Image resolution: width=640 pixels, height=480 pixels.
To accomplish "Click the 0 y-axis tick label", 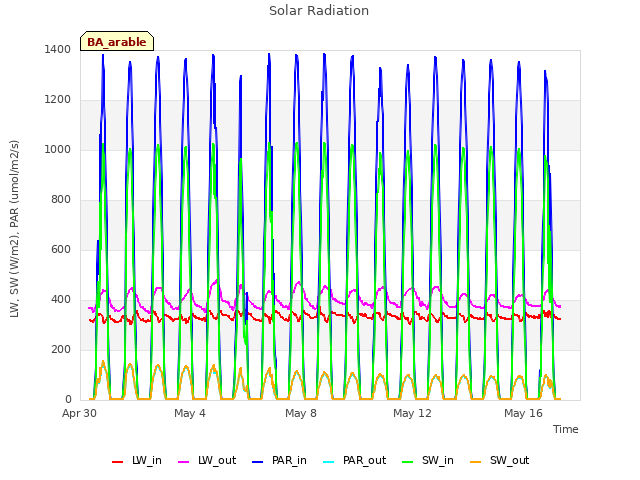I will 68,400.
